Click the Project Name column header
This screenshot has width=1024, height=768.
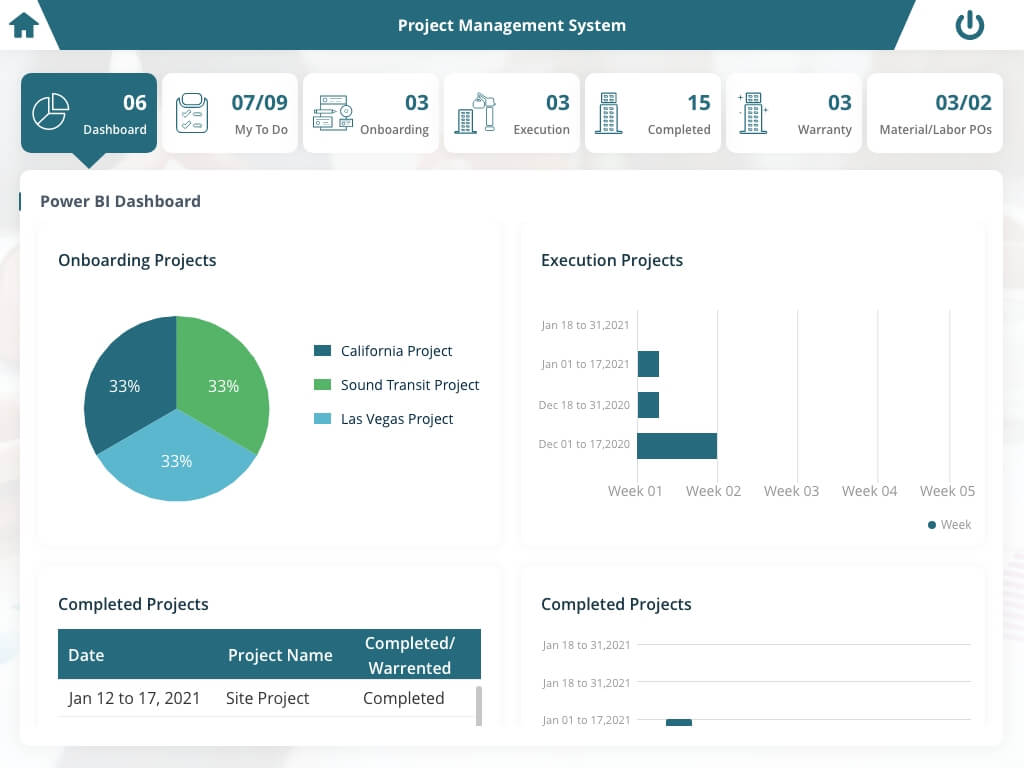coord(280,655)
